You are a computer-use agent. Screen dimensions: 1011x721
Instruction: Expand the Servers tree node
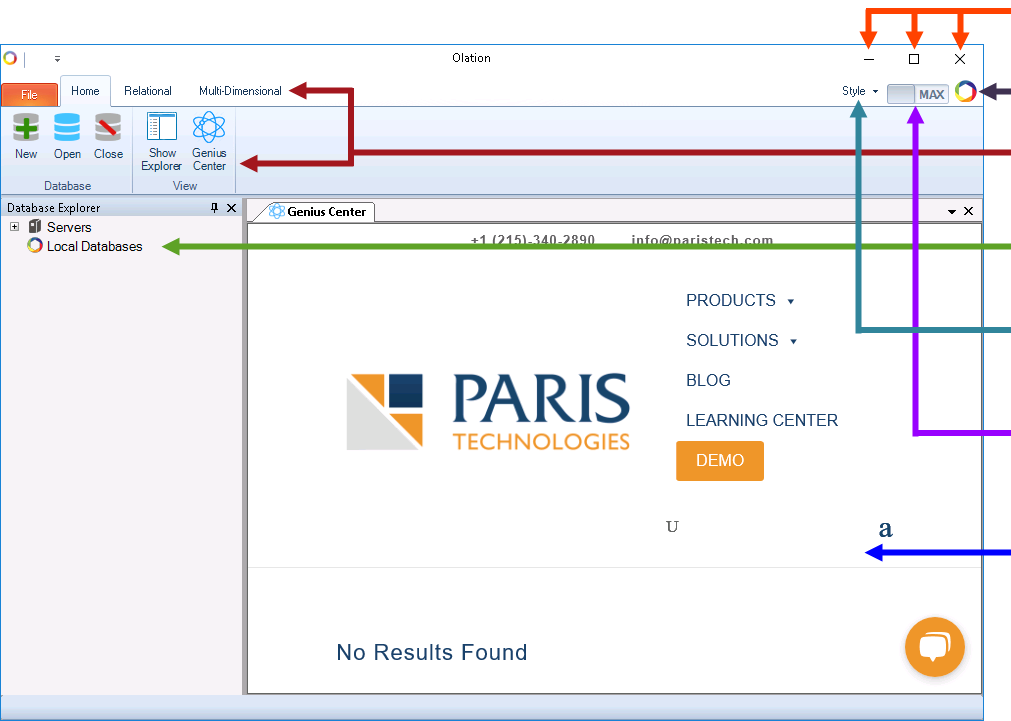coord(13,227)
